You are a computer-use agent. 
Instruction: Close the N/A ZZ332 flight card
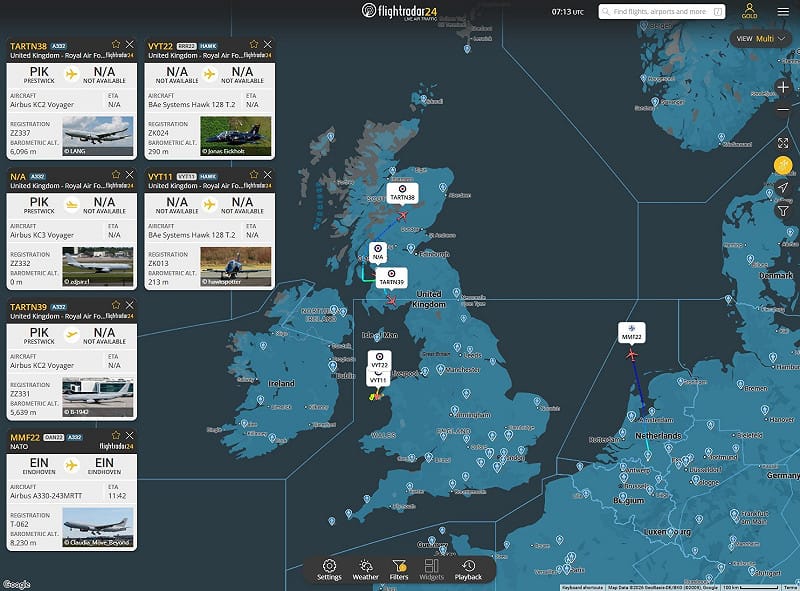[x=130, y=175]
